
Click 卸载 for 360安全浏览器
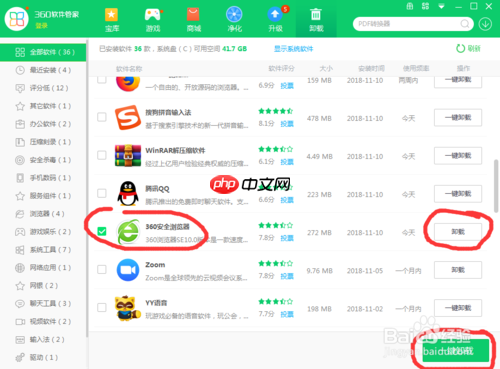click(458, 232)
